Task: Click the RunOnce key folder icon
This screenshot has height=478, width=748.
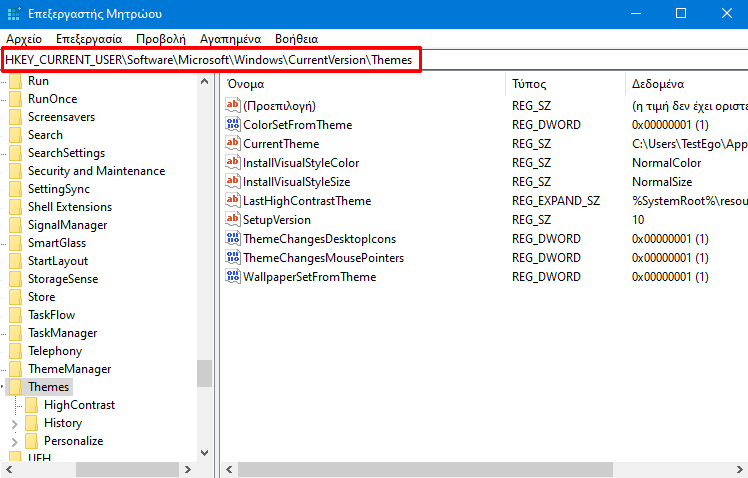Action: 15,99
